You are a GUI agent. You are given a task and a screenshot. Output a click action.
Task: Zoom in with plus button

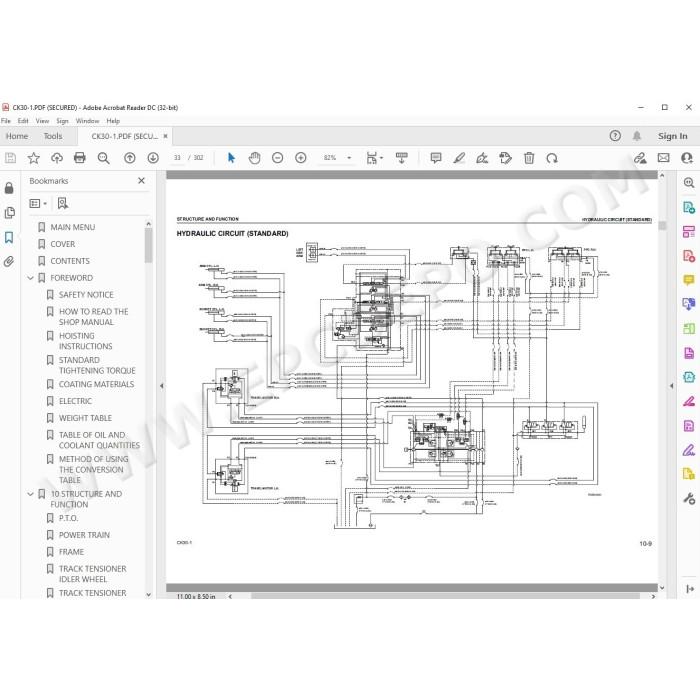[301, 158]
